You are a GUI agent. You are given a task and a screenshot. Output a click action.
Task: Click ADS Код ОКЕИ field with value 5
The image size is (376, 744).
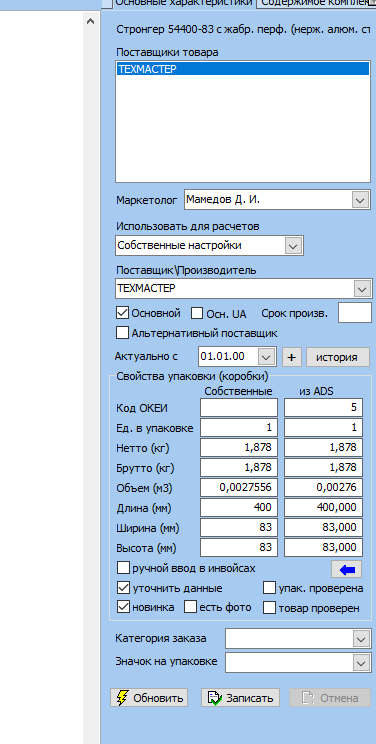(x=323, y=408)
